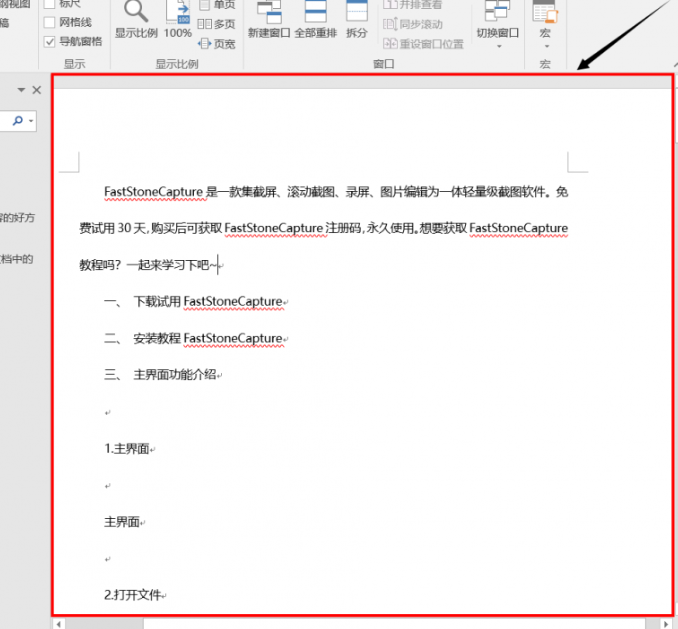
Task: Open the 显示比例 zoom dialog
Action: pos(136,19)
